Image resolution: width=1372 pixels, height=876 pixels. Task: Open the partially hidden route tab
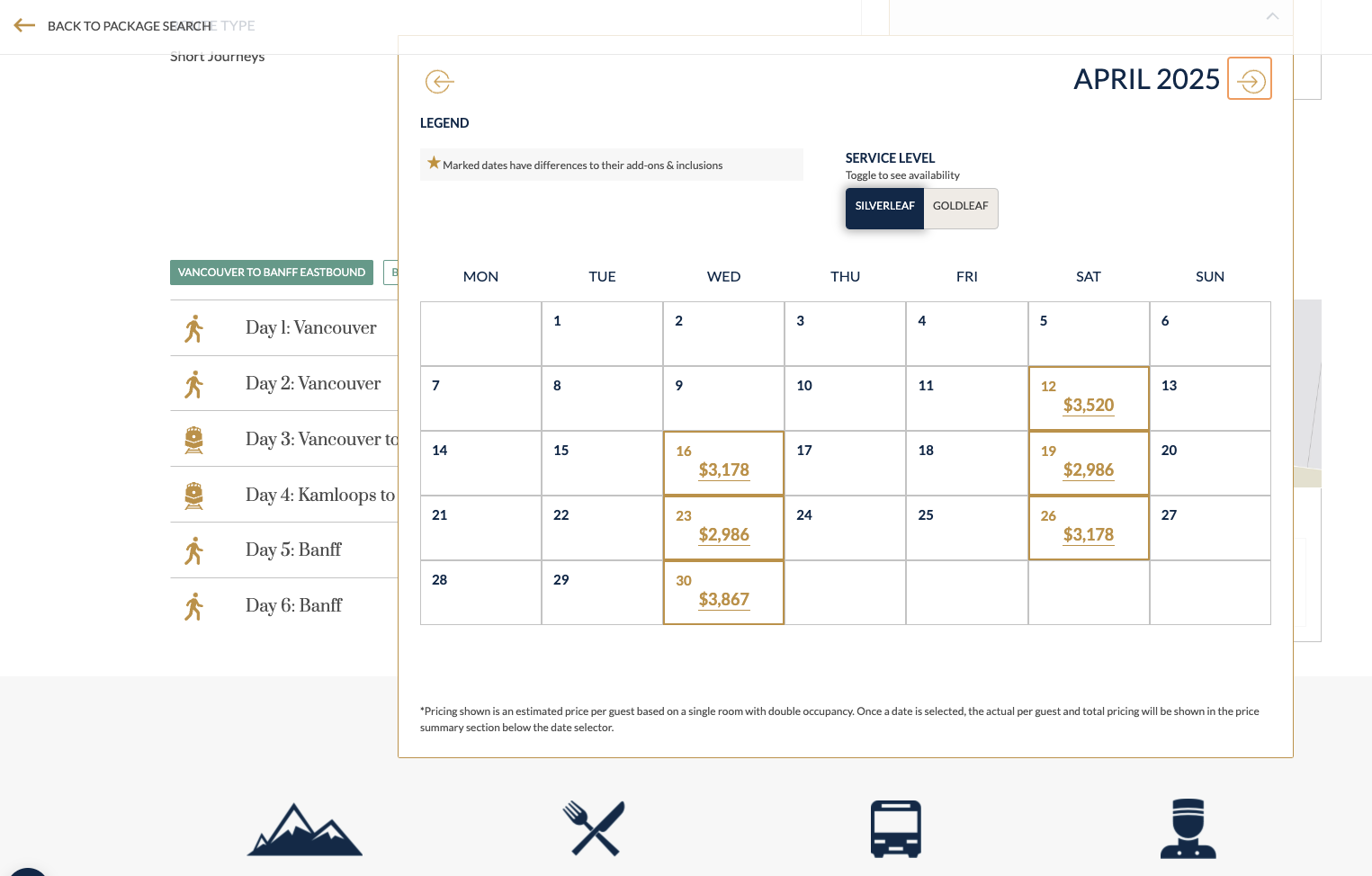click(x=393, y=272)
